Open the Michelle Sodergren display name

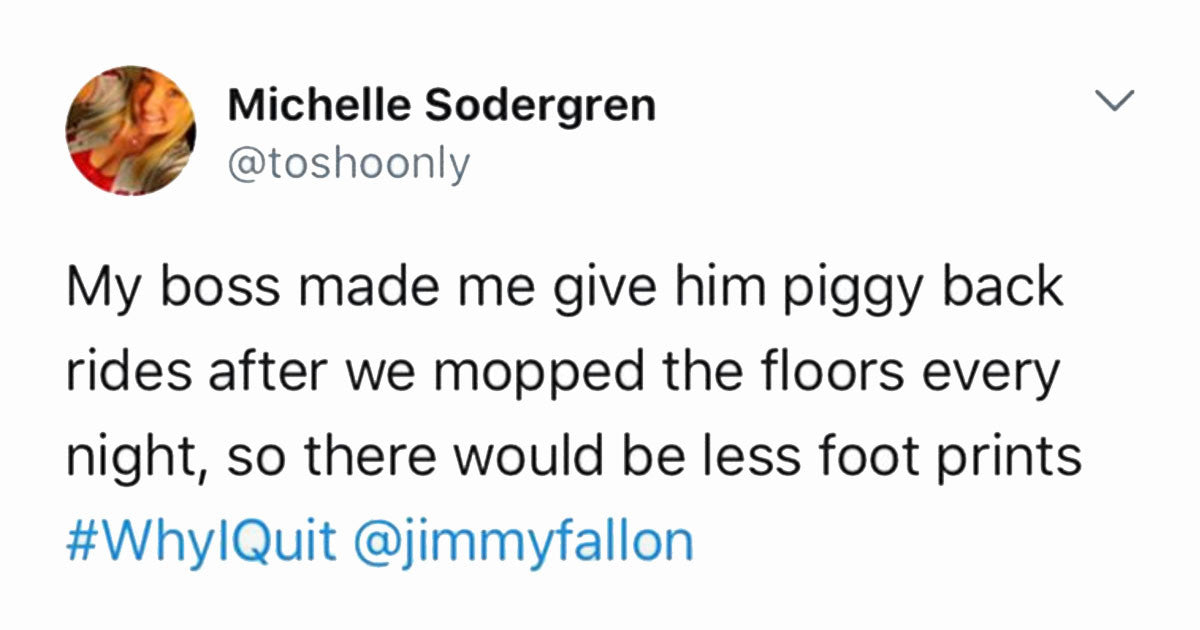[442, 105]
